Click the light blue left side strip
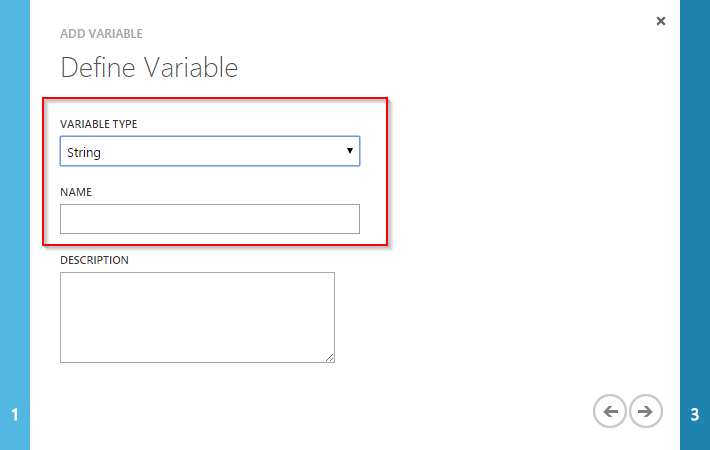The width and height of the screenshot is (710, 450). [14, 200]
